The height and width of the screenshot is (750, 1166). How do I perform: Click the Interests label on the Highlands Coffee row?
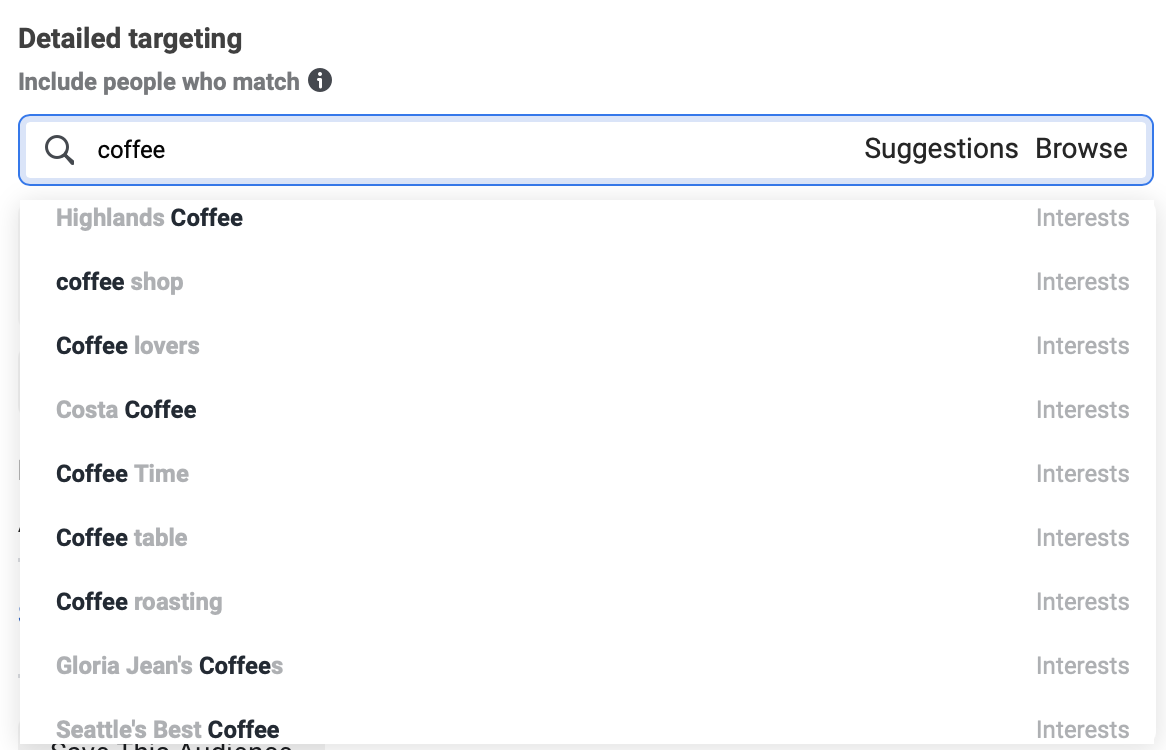(x=1082, y=218)
